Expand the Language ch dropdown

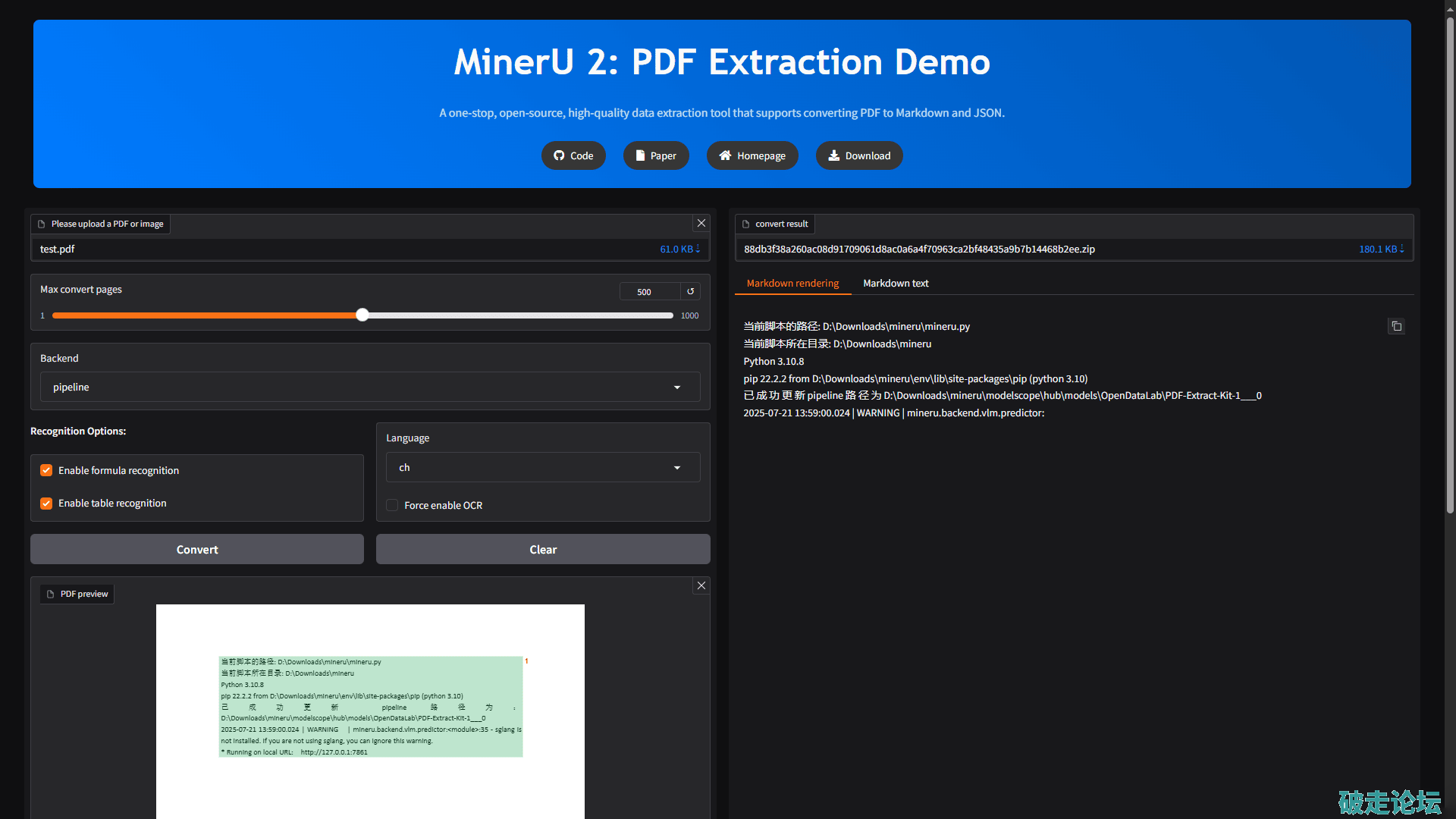coord(542,467)
